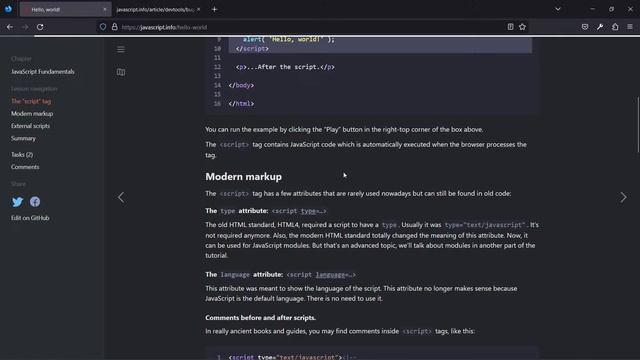Click the Firefox View icon
640x360 pixels.
8,9
